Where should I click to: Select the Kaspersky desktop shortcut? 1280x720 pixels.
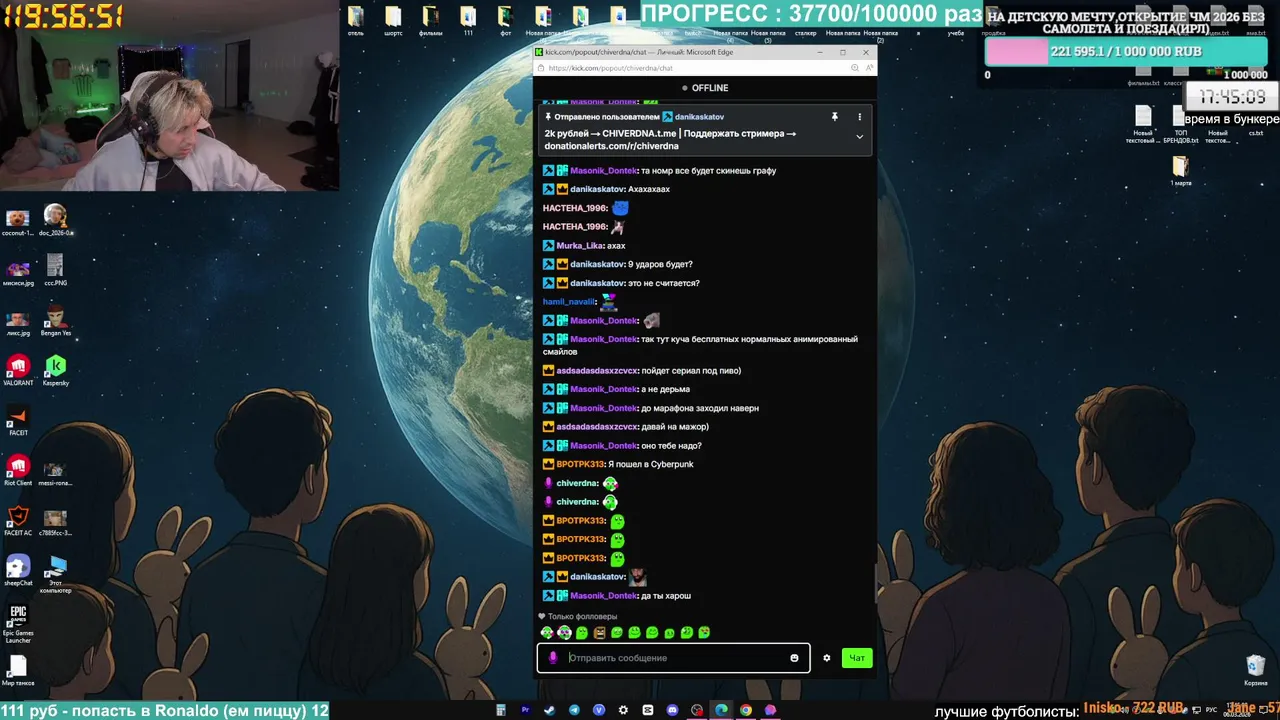click(x=56, y=369)
